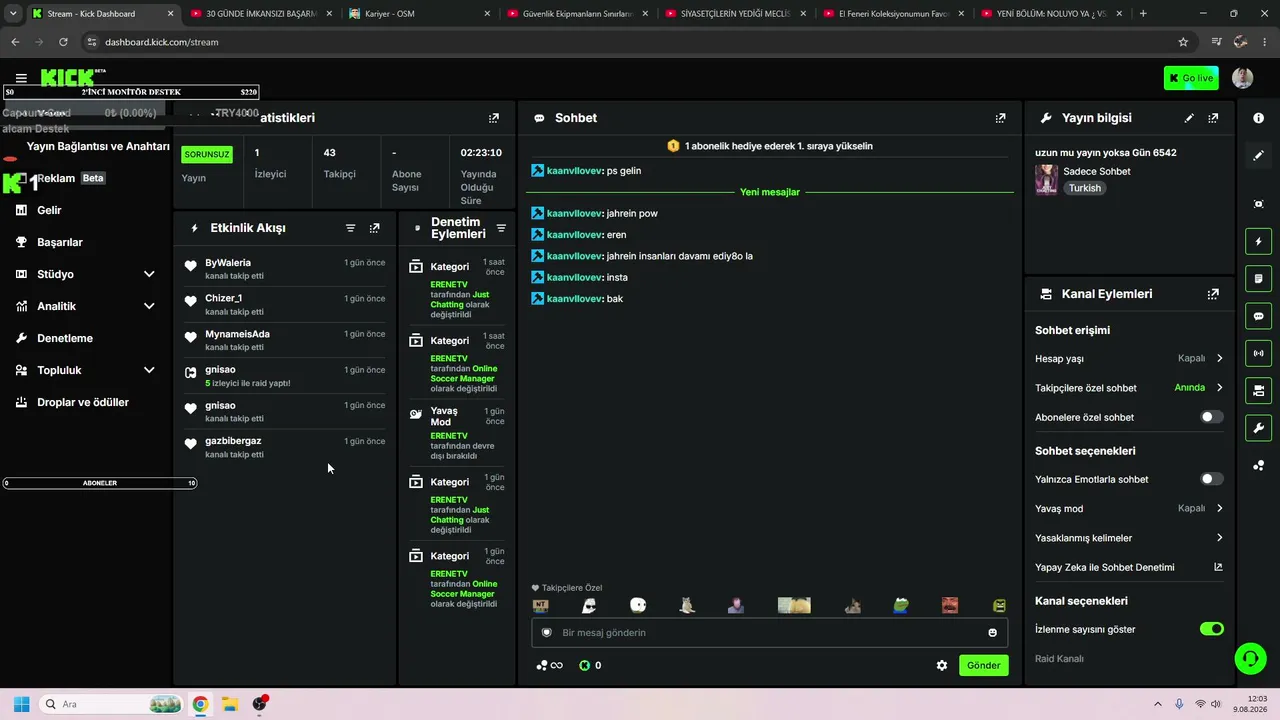Toggle Yalnızca Emotlarla sohbet switch
Viewport: 1280px width, 720px height.
tap(1211, 479)
